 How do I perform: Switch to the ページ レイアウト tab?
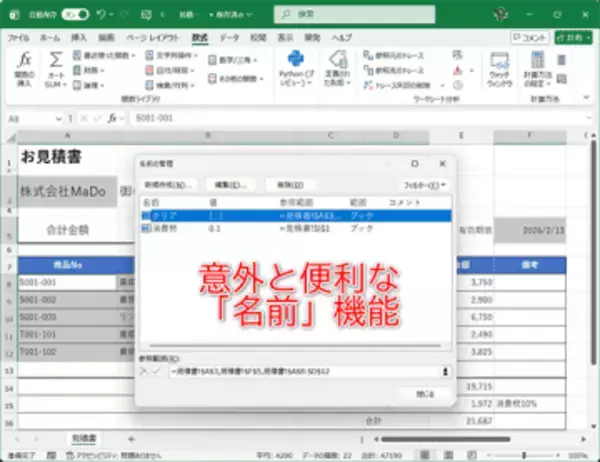pos(153,38)
